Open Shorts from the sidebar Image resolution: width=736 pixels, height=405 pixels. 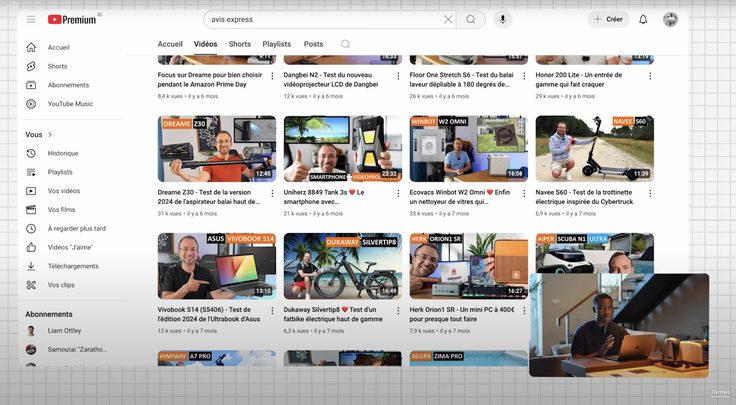57,66
